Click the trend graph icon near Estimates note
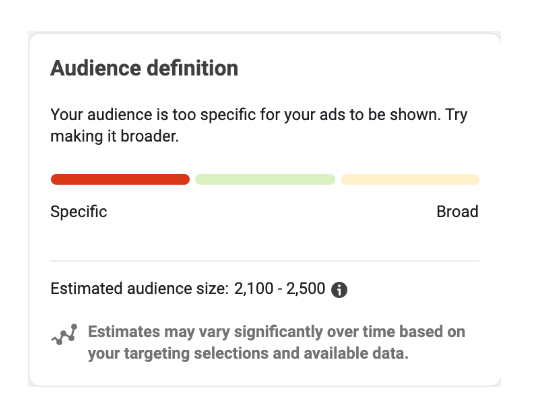Image resolution: width=541 pixels, height=405 pixels. [65, 334]
